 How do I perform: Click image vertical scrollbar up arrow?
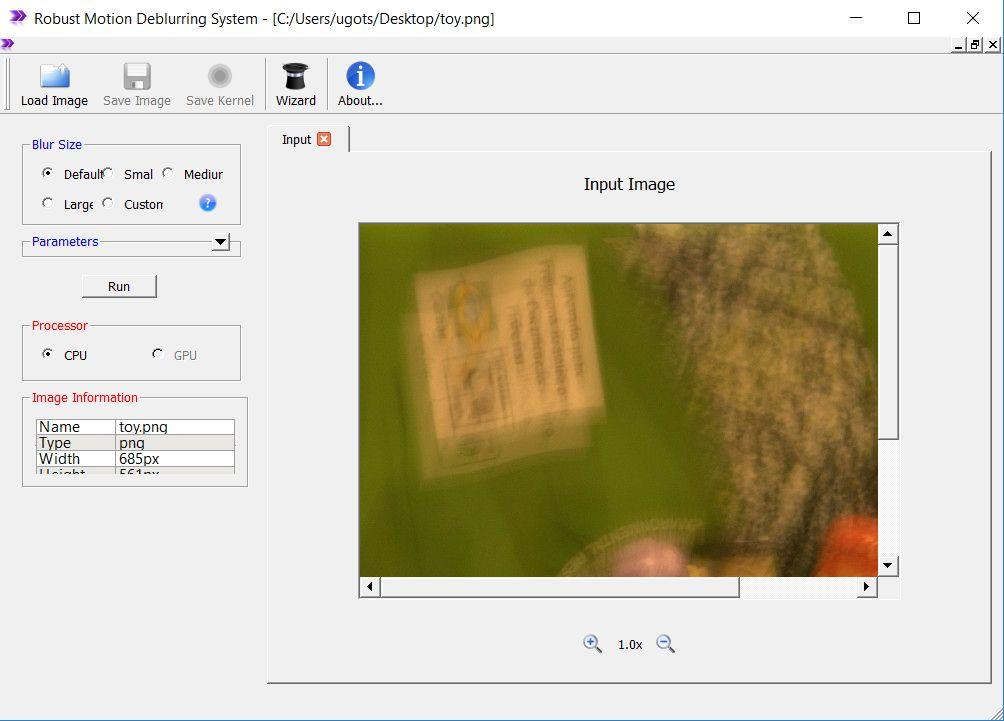click(887, 234)
